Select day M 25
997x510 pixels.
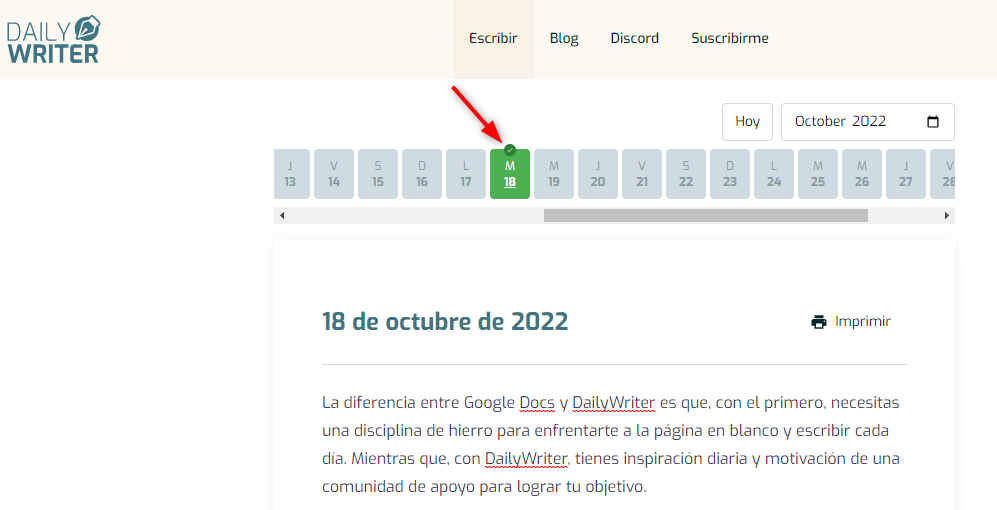pyautogui.click(x=818, y=174)
